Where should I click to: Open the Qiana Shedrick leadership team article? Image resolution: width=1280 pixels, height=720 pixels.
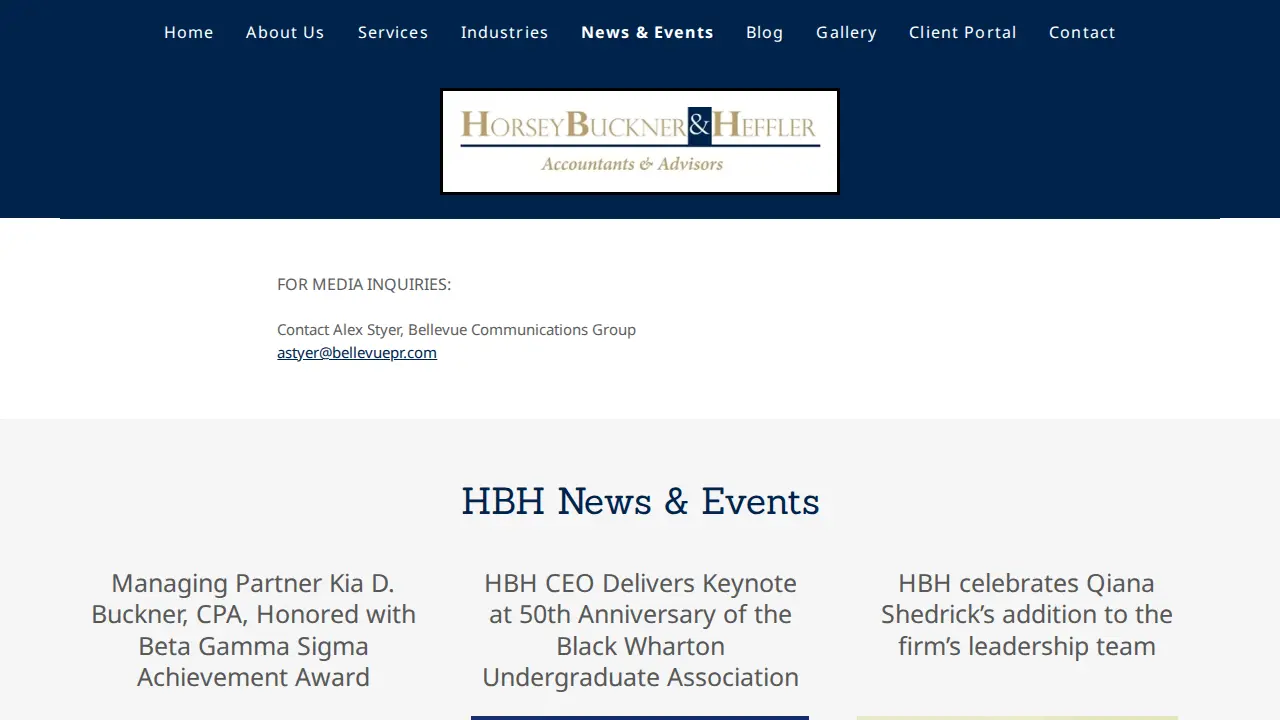(x=1027, y=614)
